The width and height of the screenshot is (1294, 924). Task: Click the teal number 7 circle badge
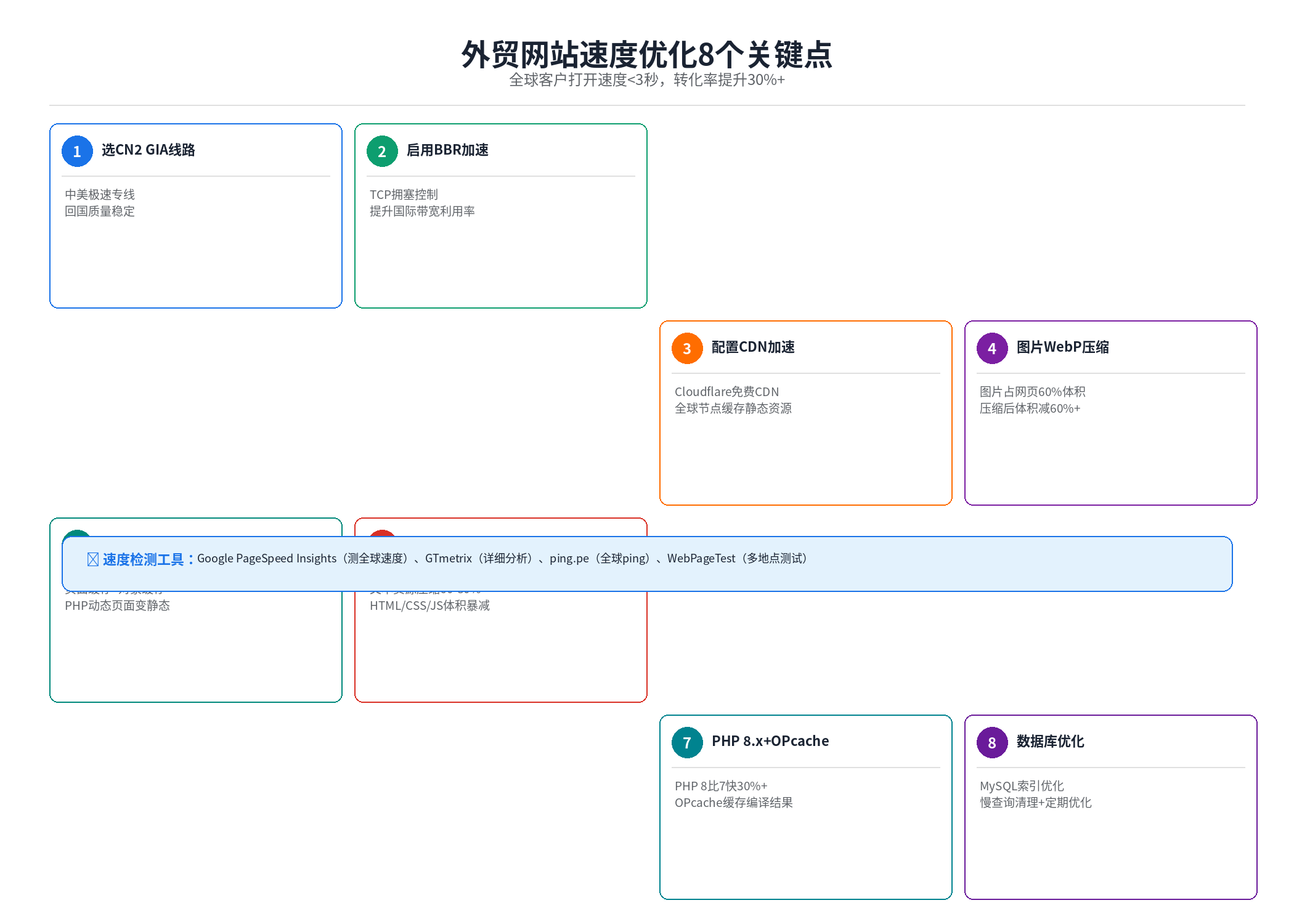(x=687, y=743)
